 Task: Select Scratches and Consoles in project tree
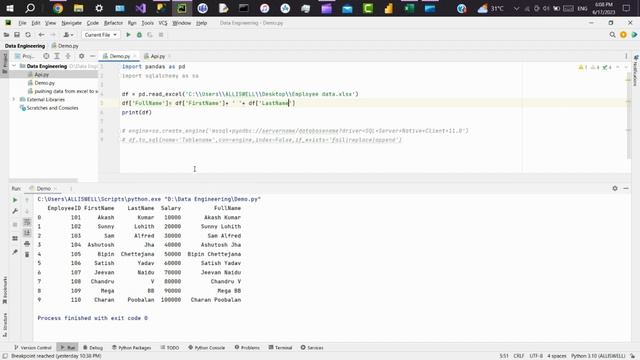(x=52, y=108)
